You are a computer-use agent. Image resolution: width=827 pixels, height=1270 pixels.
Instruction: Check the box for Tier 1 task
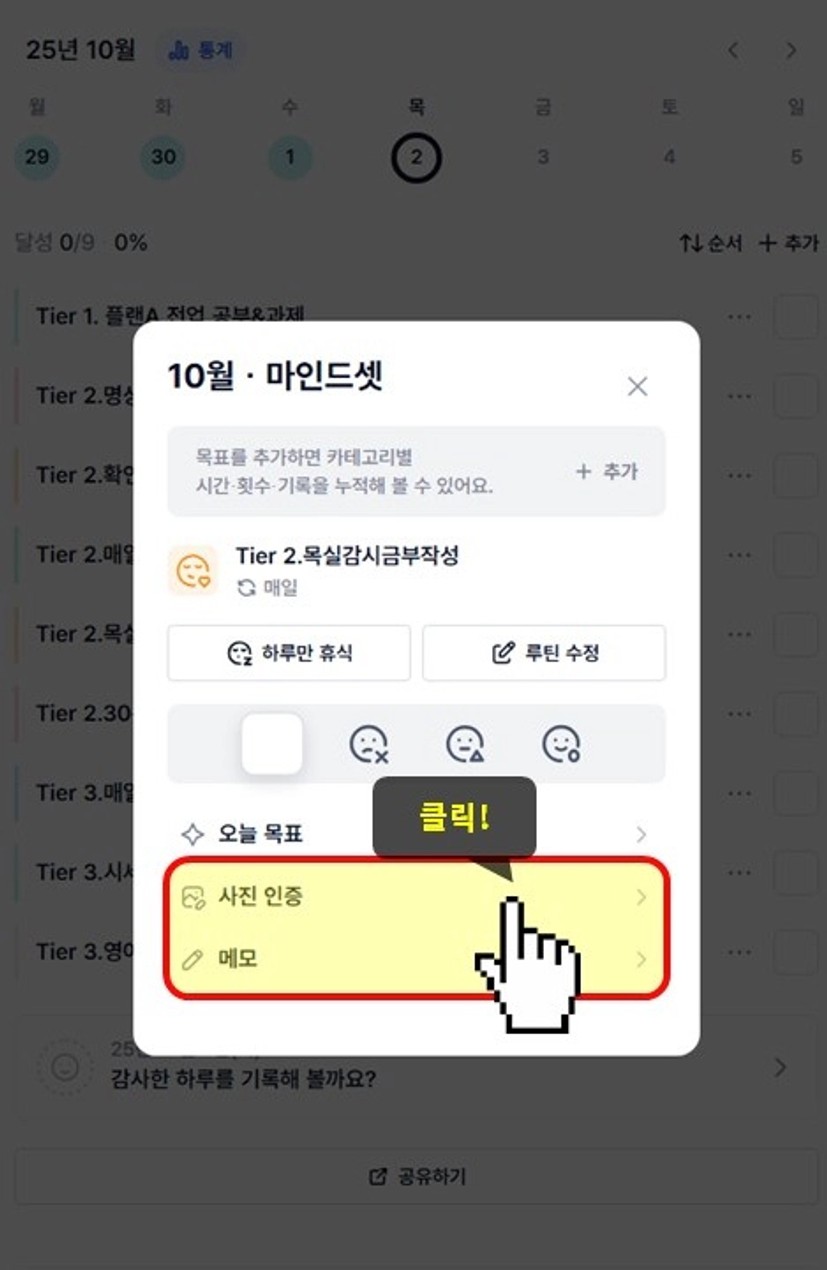click(x=796, y=316)
